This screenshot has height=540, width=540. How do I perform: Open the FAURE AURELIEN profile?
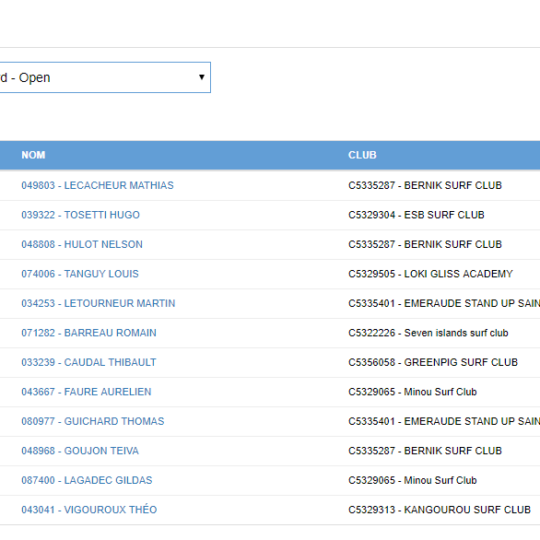pos(86,392)
